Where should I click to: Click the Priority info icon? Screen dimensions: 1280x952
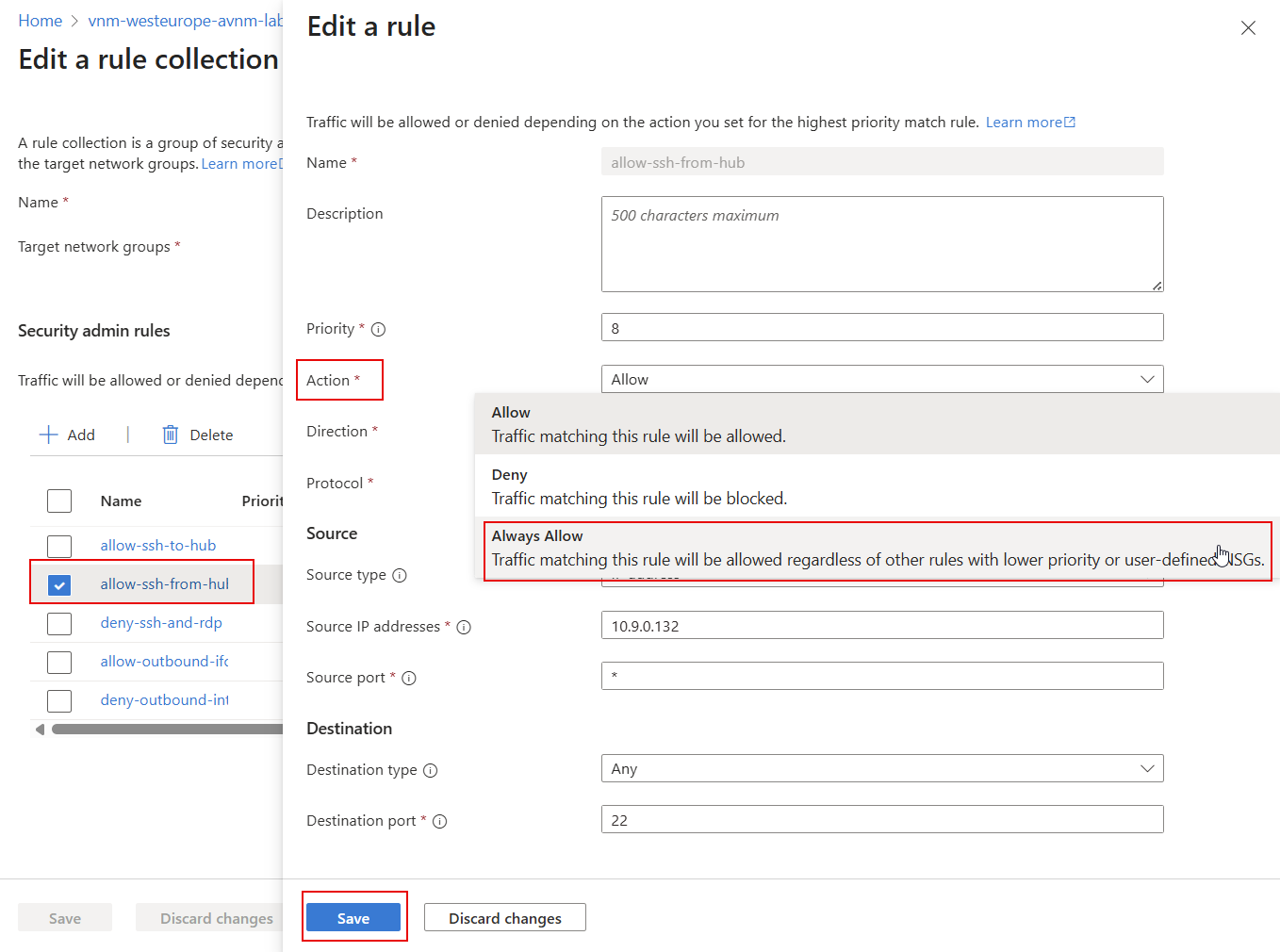(x=378, y=329)
